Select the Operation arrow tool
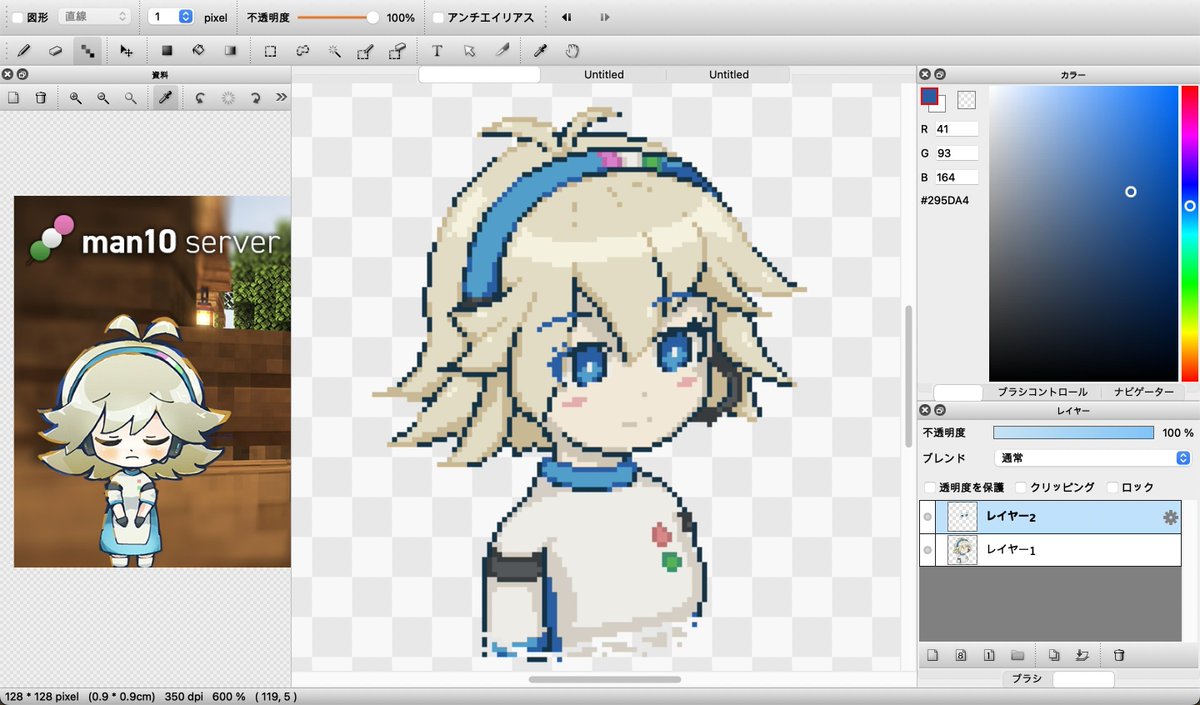This screenshot has height=705, width=1200. point(469,50)
